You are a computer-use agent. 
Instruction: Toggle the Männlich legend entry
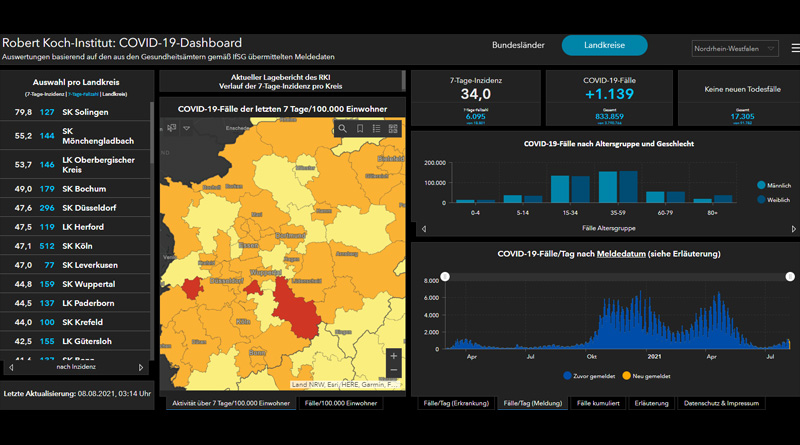pyautogui.click(x=774, y=185)
